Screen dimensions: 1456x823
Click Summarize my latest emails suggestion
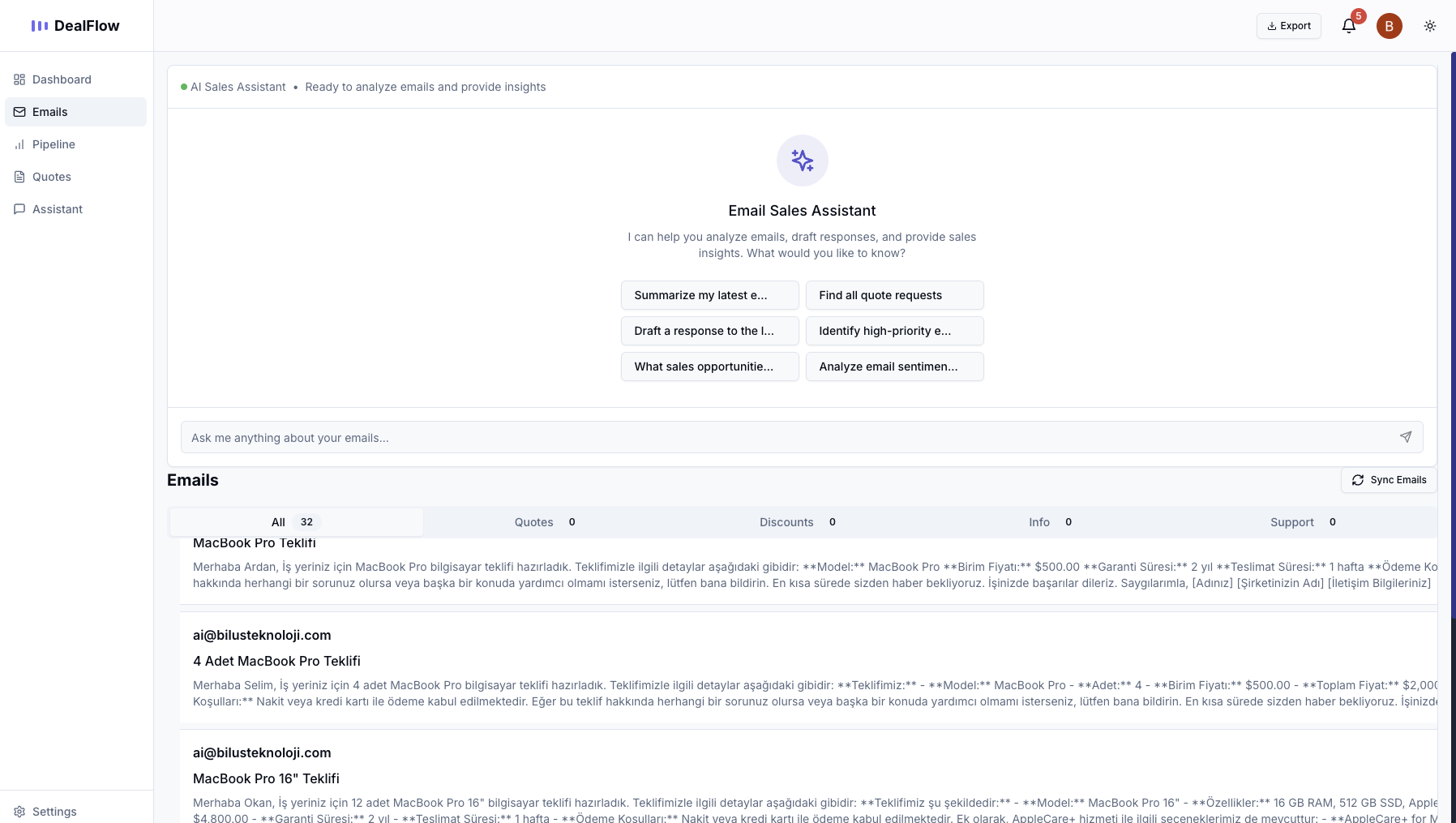[709, 295]
